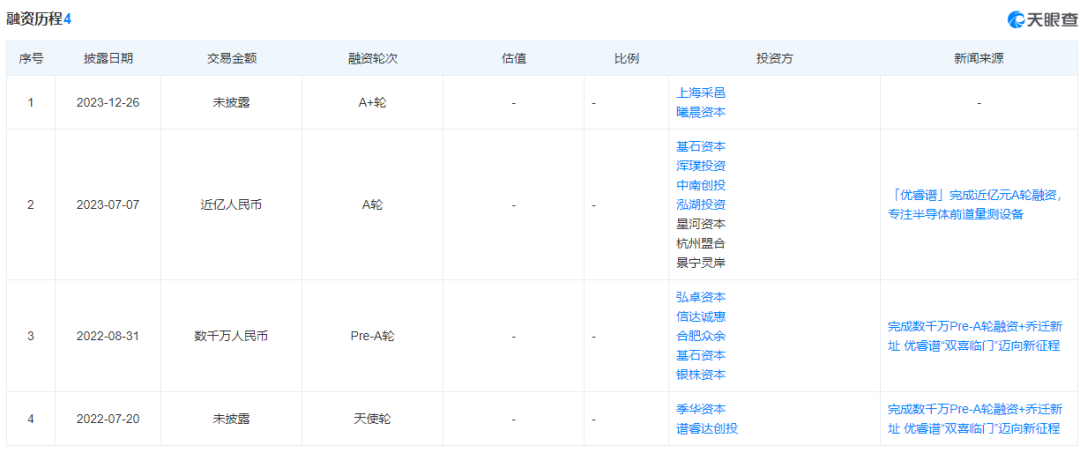Select the date cell 2022-07-20
Screen dimensions: 1080x453
coord(108,419)
